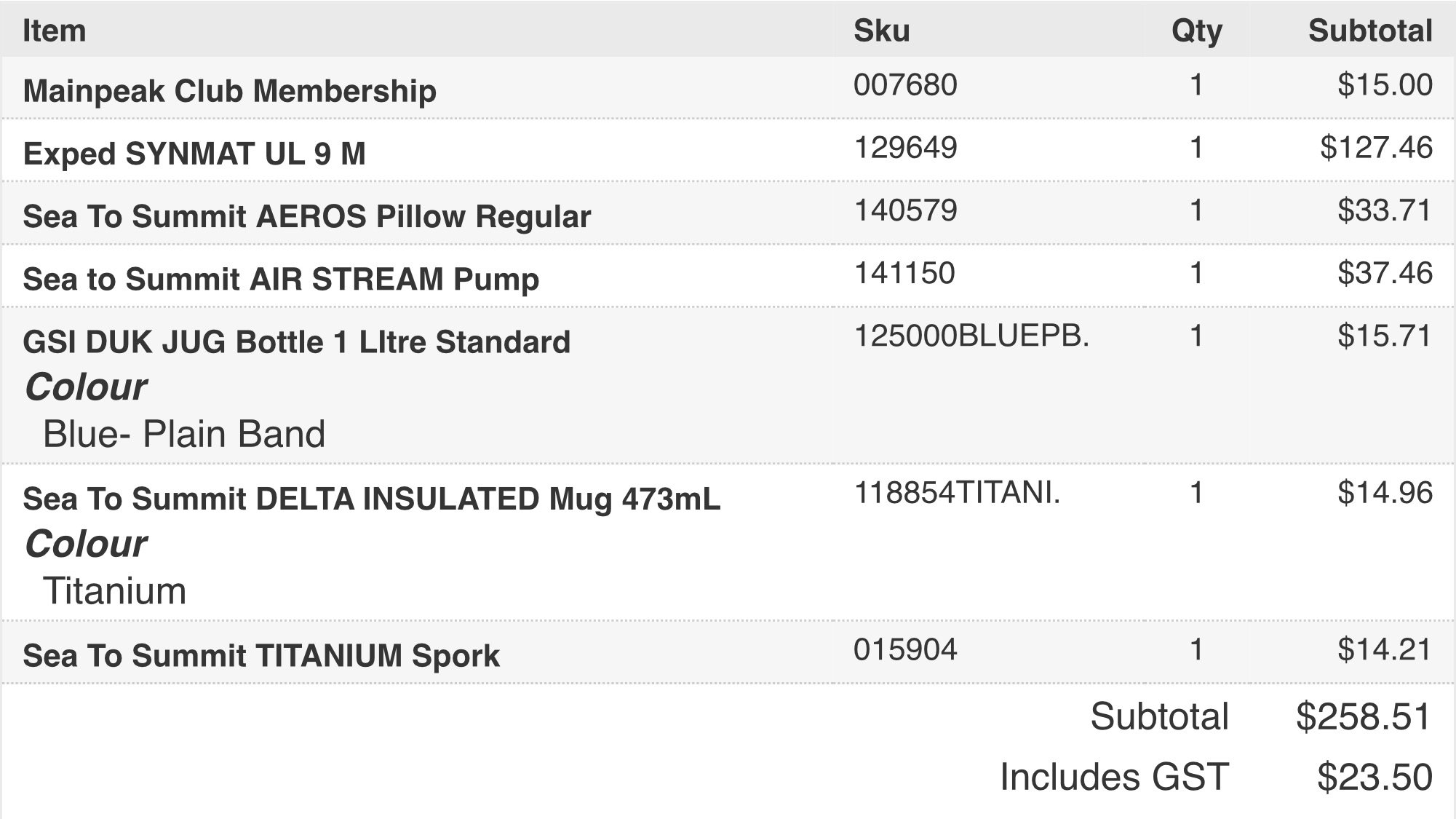Click SKU 015904 for the Spork

(905, 649)
